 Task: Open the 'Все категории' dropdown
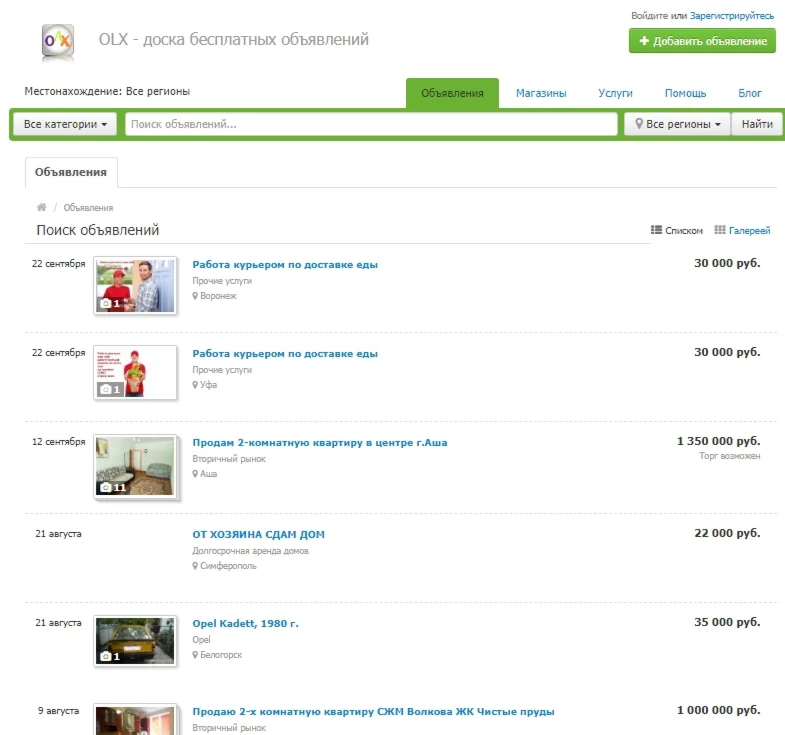tap(65, 124)
